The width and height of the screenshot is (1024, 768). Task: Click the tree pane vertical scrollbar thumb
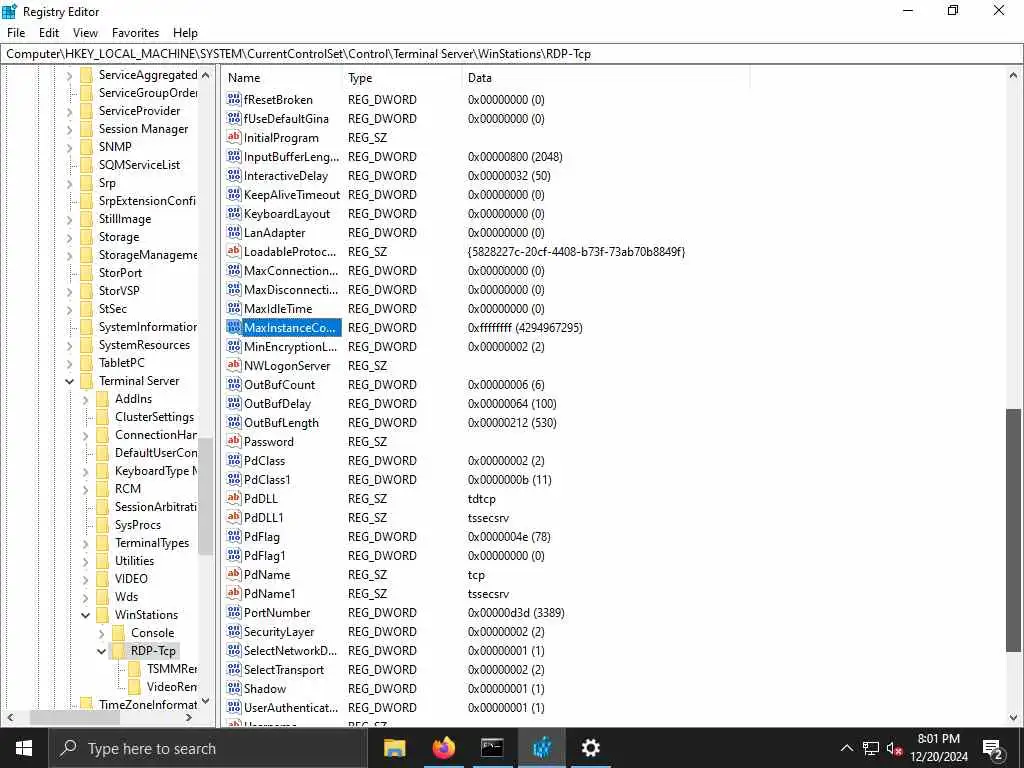pyautogui.click(x=205, y=496)
